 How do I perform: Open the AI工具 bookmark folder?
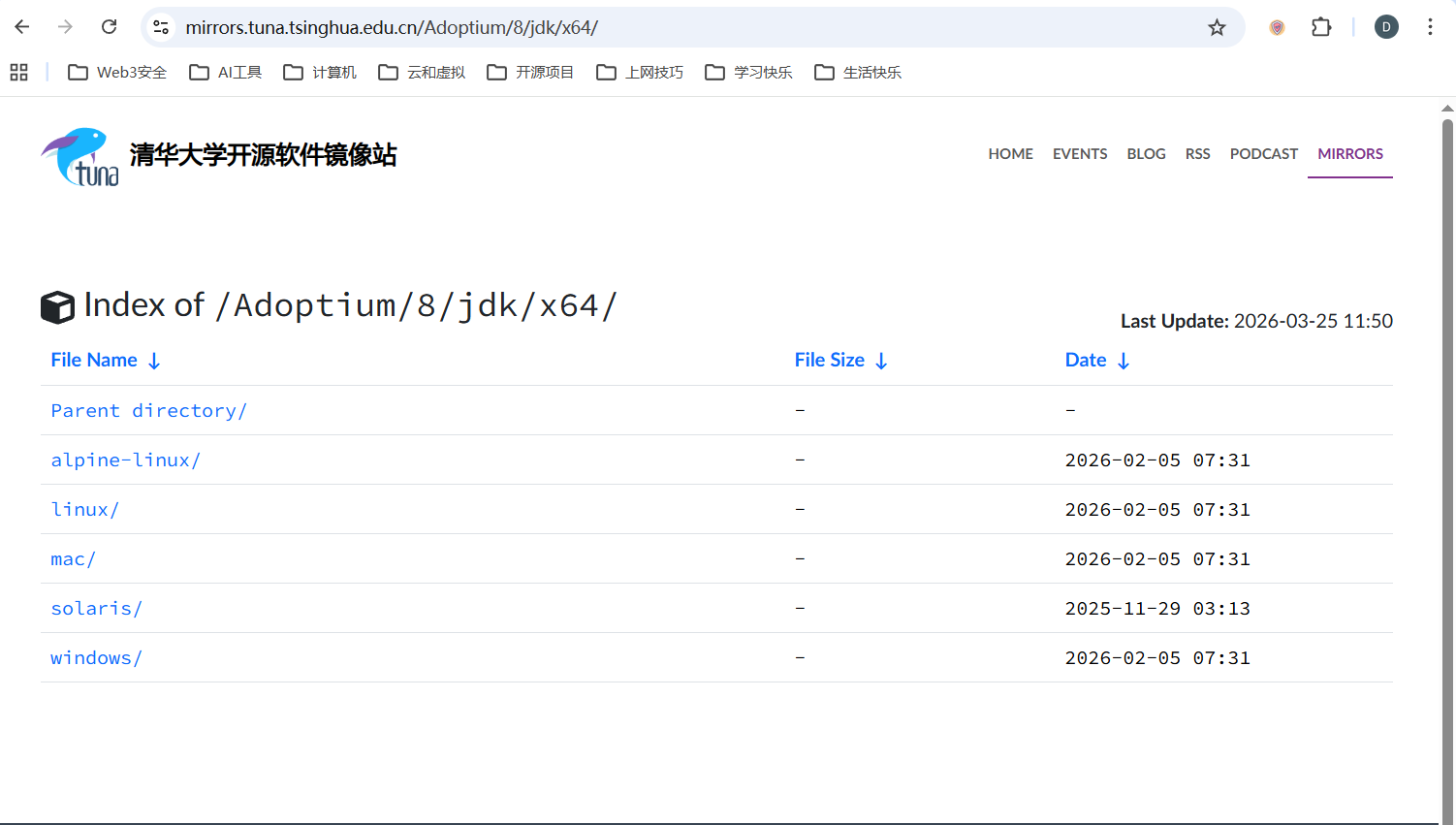[x=226, y=73]
